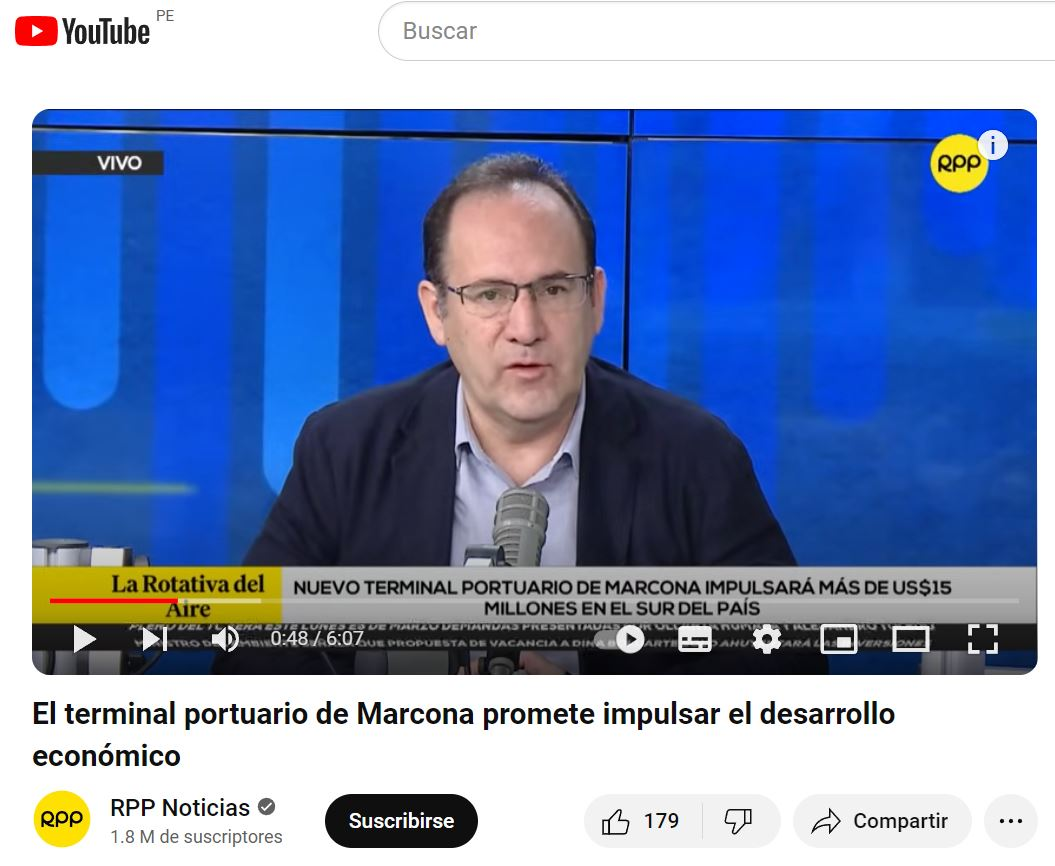Switch to theater mode view
This screenshot has width=1055, height=866.
[911, 639]
